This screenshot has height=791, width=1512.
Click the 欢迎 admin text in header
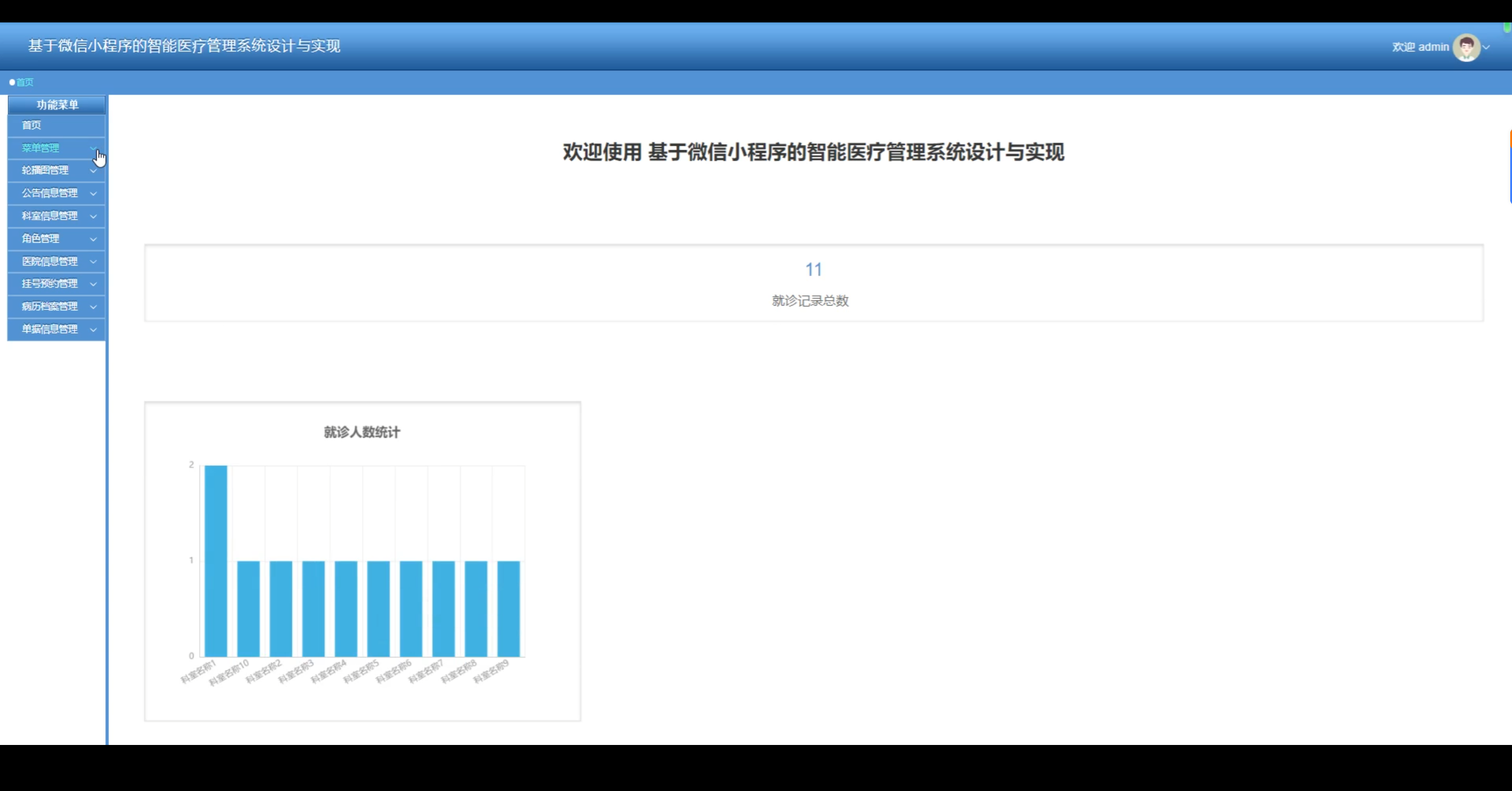[1420, 47]
